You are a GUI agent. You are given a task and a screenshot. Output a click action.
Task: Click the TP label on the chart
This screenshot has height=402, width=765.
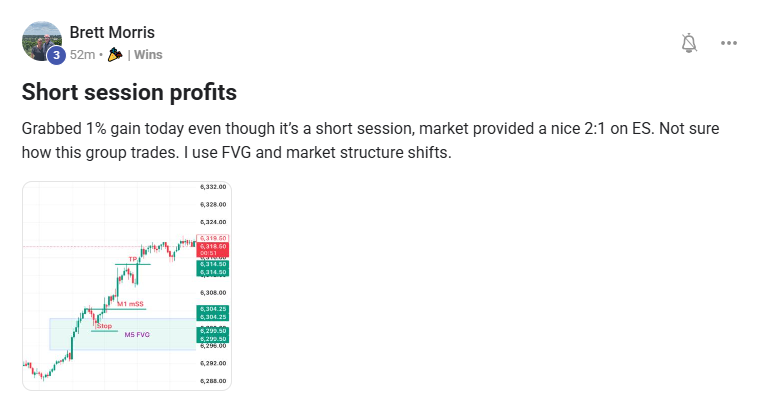coord(132,259)
